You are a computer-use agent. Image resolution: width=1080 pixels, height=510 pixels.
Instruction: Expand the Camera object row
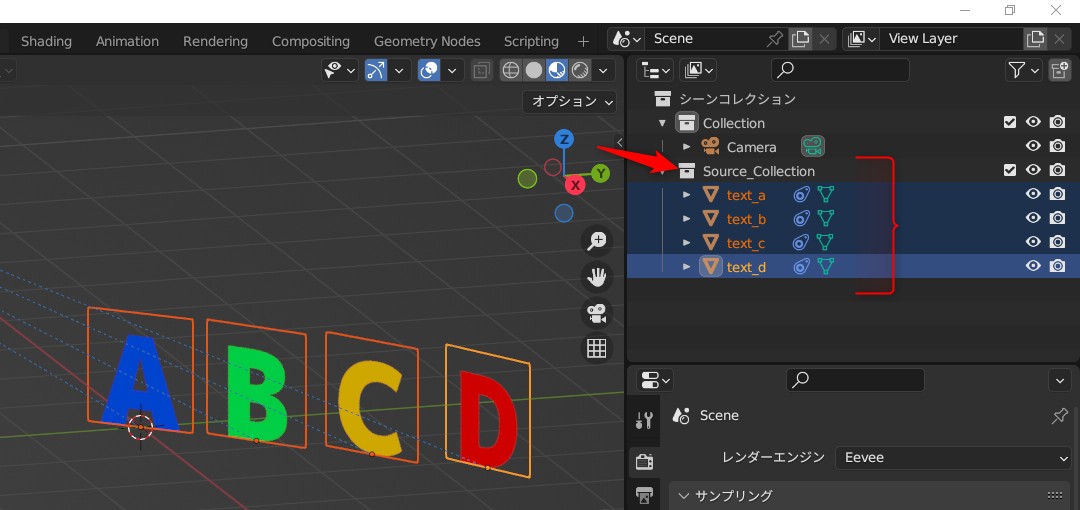tap(686, 147)
